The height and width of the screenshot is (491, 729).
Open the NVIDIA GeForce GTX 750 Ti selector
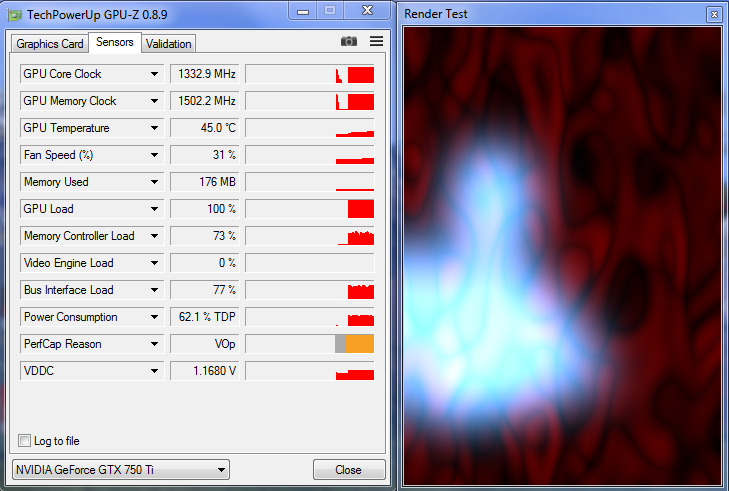[121, 470]
